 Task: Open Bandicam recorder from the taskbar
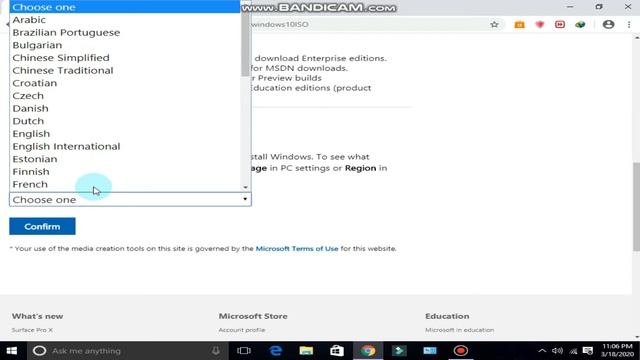461,351
